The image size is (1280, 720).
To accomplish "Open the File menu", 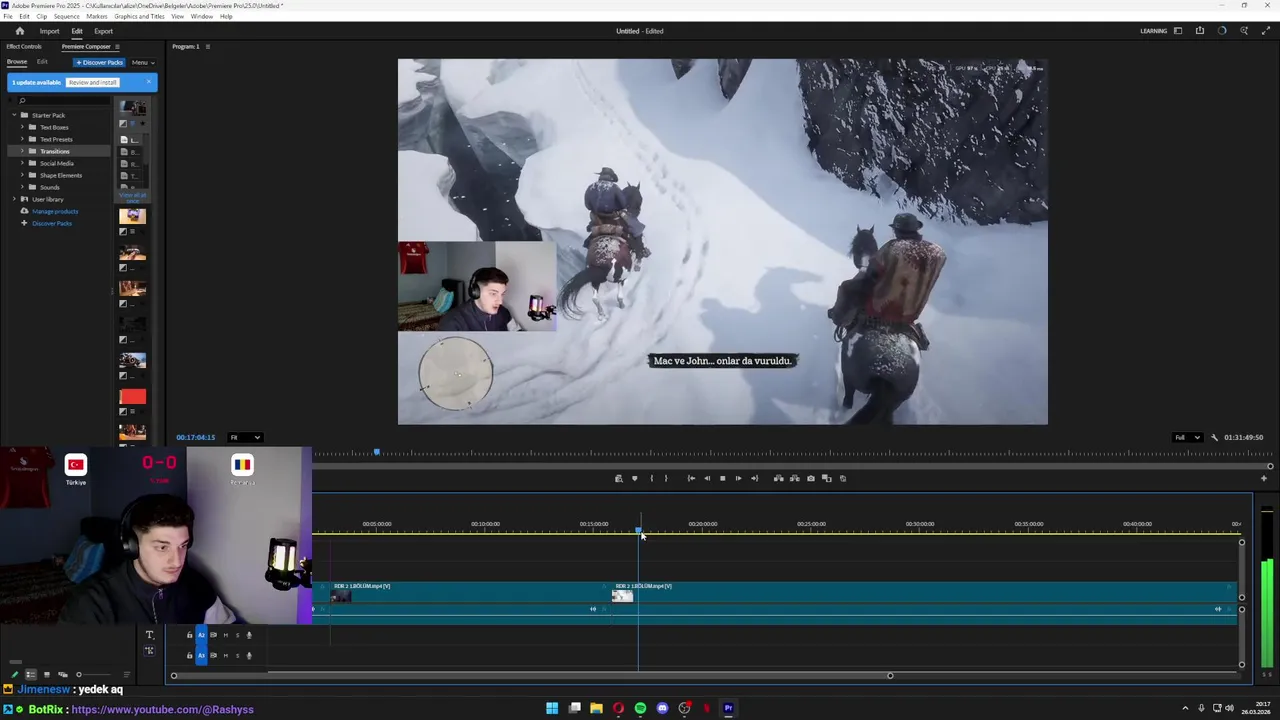I will (x=8, y=17).
